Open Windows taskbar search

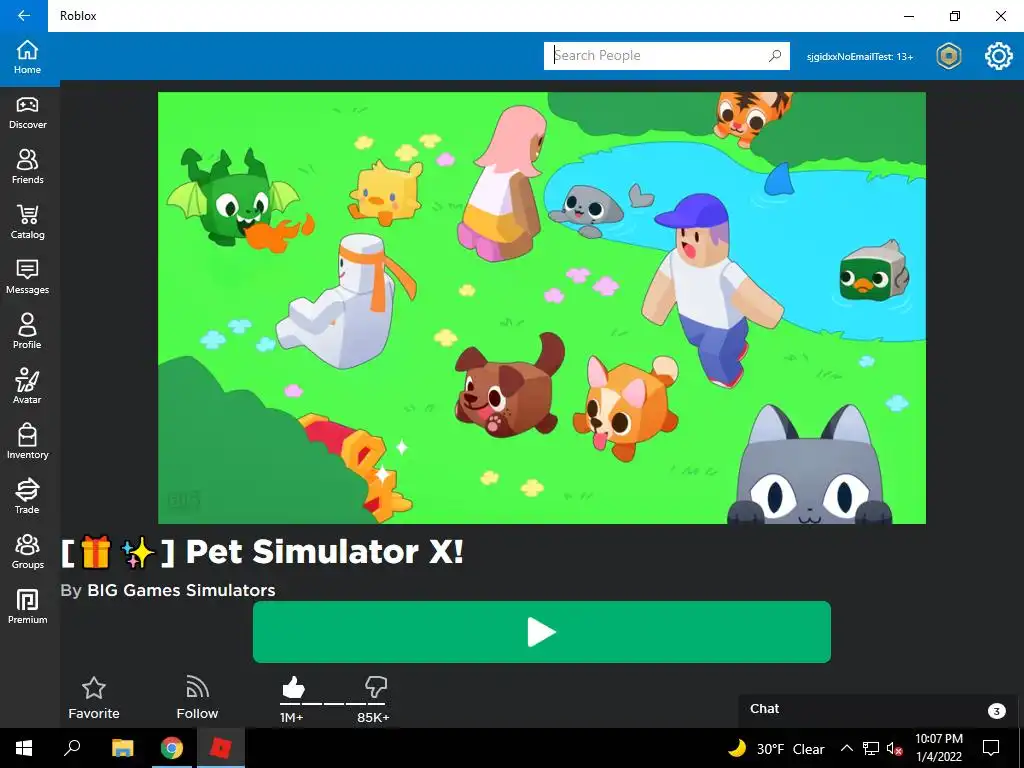pyautogui.click(x=72, y=748)
